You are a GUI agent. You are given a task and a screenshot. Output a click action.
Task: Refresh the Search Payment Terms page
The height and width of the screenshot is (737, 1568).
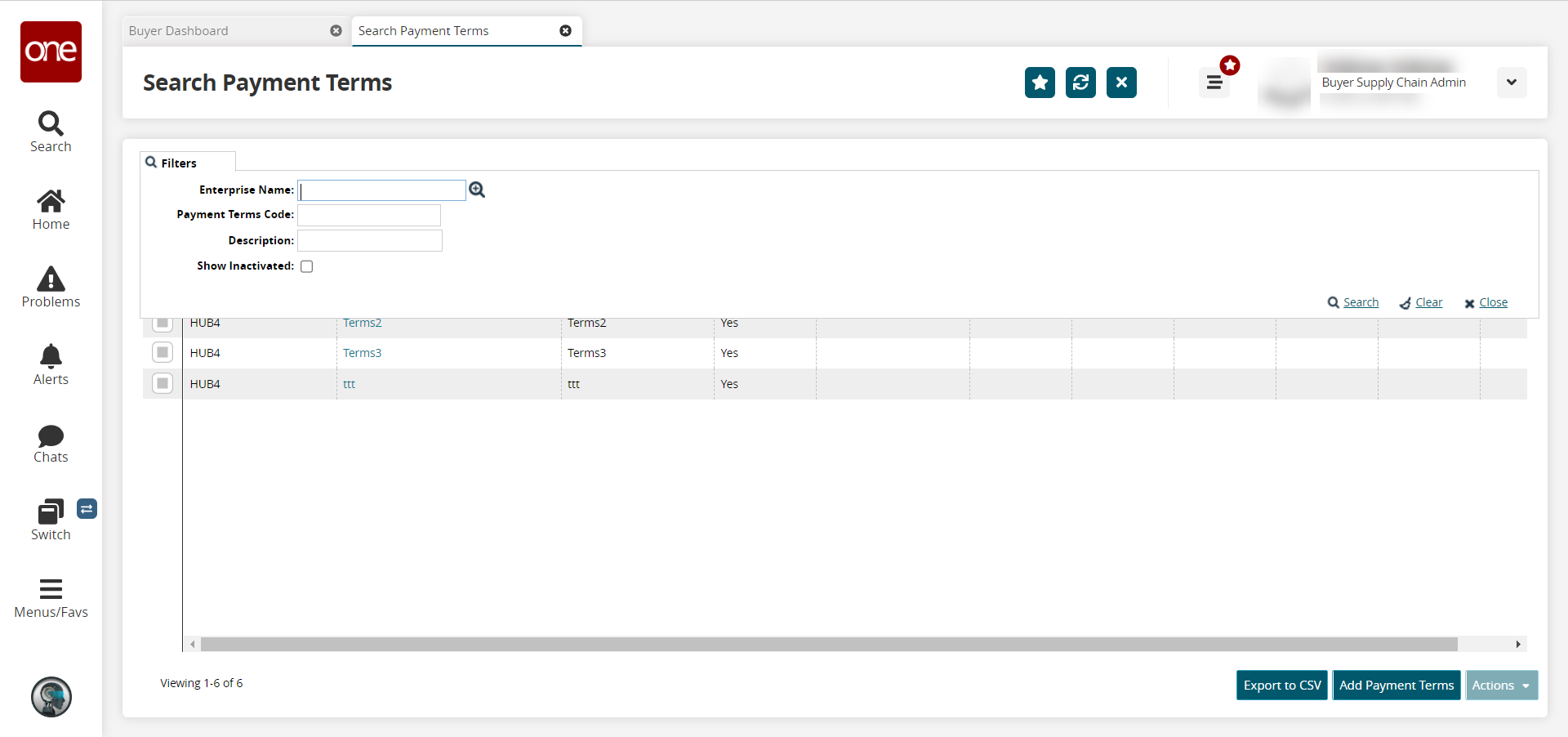pos(1080,83)
